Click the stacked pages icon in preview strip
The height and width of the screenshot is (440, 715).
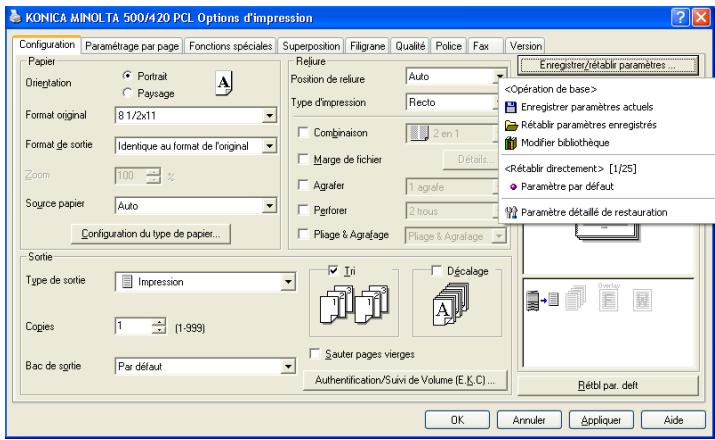coord(575,298)
